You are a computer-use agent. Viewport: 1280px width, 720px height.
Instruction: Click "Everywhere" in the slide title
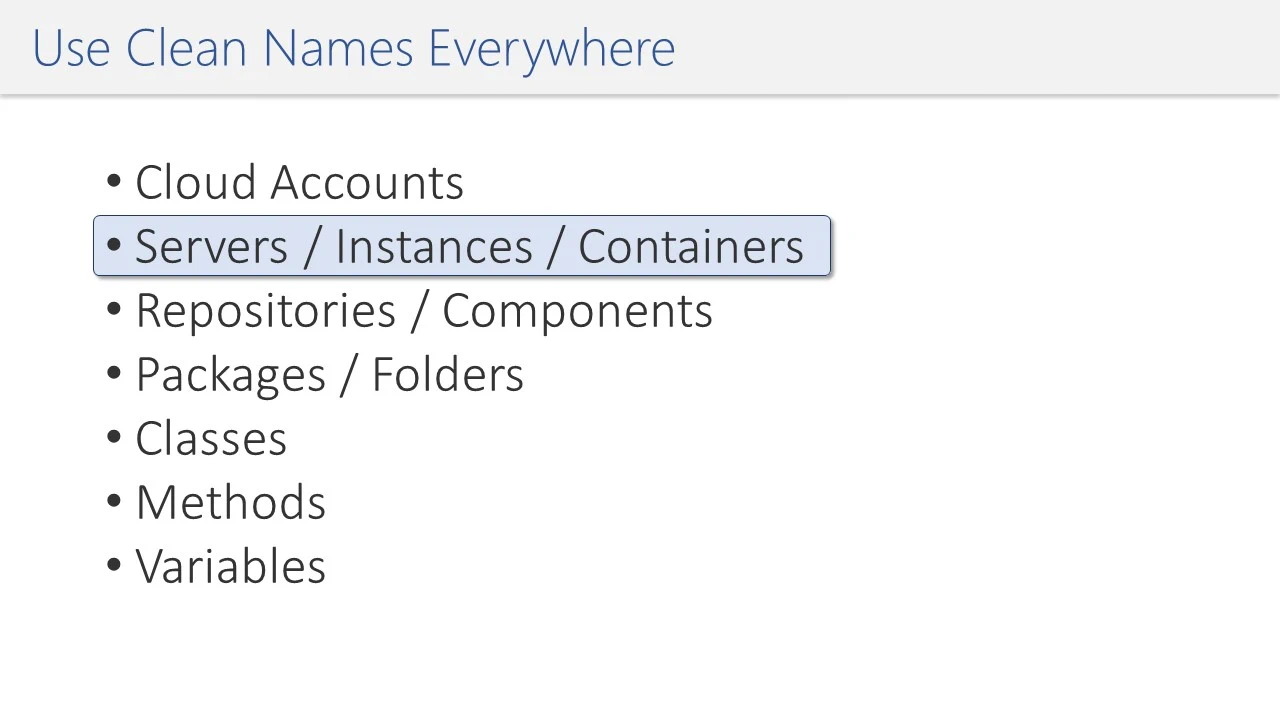pyautogui.click(x=551, y=49)
